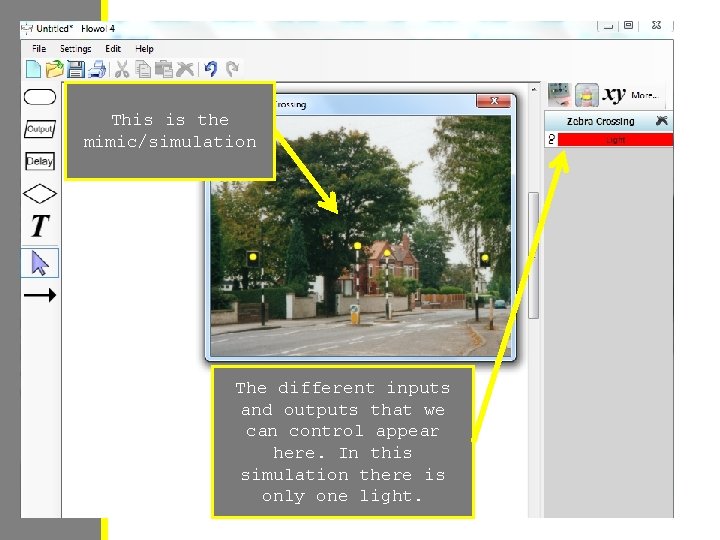Open an existing file with folder icon
The height and width of the screenshot is (540, 720).
(x=55, y=69)
